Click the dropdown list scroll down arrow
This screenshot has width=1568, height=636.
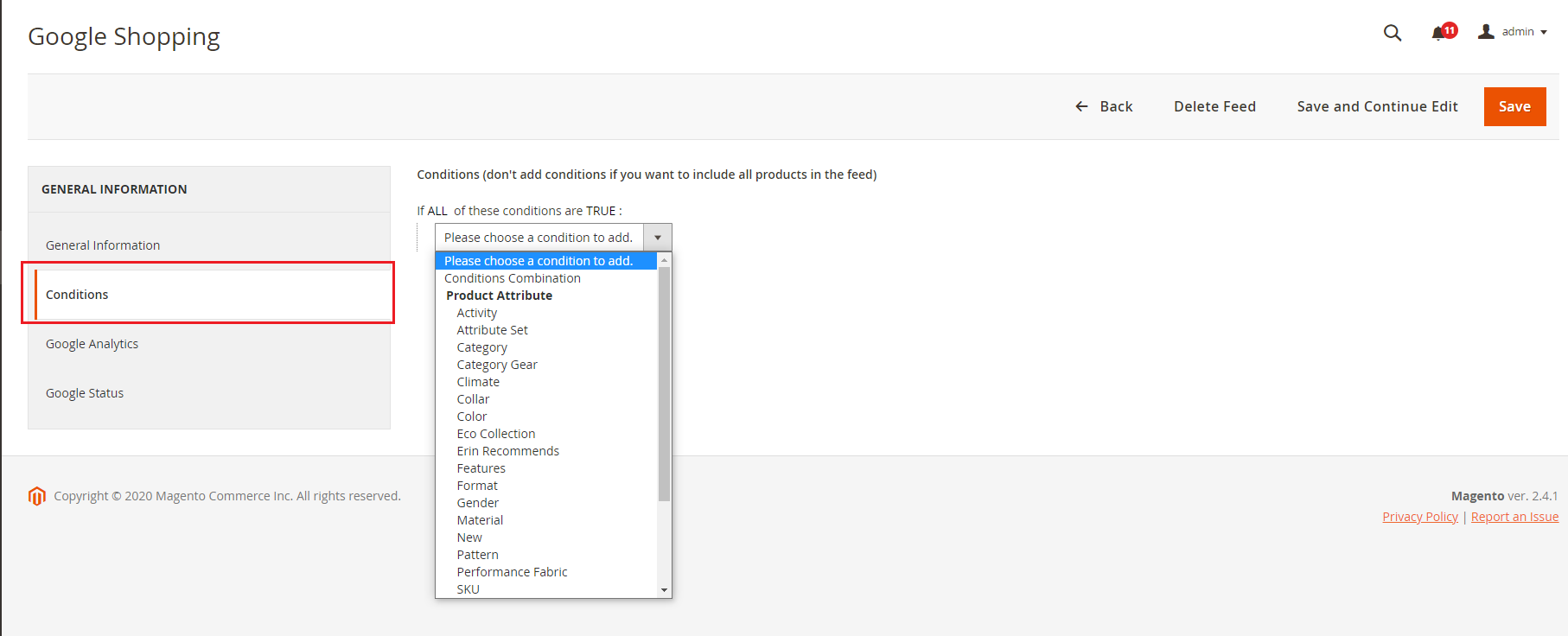click(664, 590)
